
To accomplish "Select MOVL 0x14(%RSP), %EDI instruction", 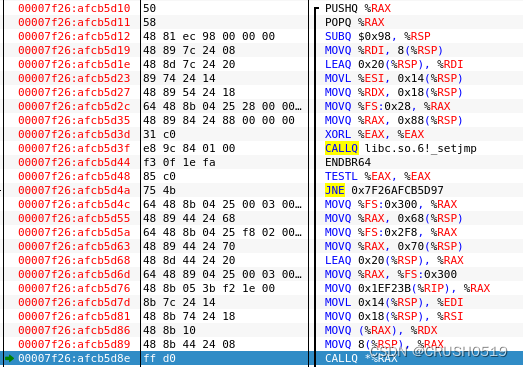I will click(x=394, y=302).
